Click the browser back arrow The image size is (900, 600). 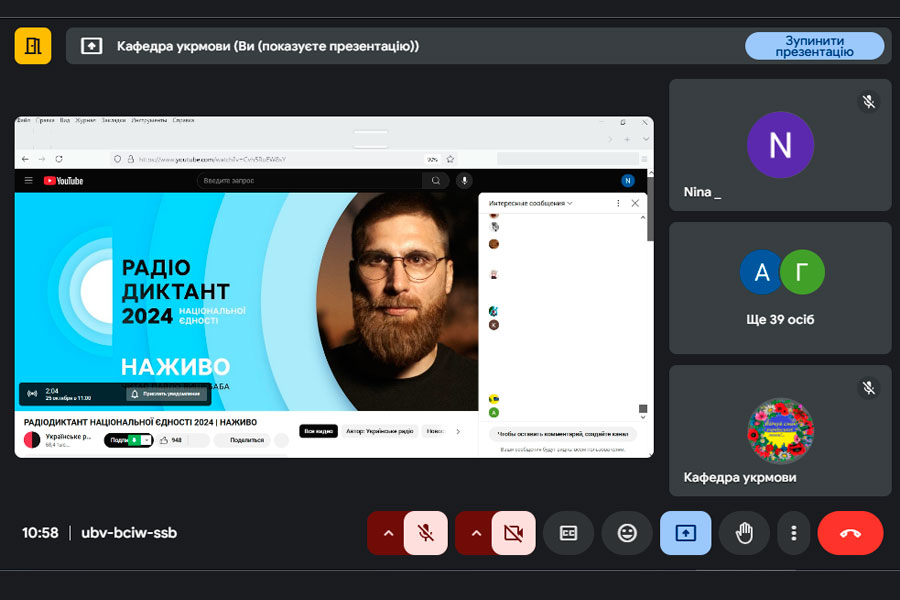click(x=25, y=159)
